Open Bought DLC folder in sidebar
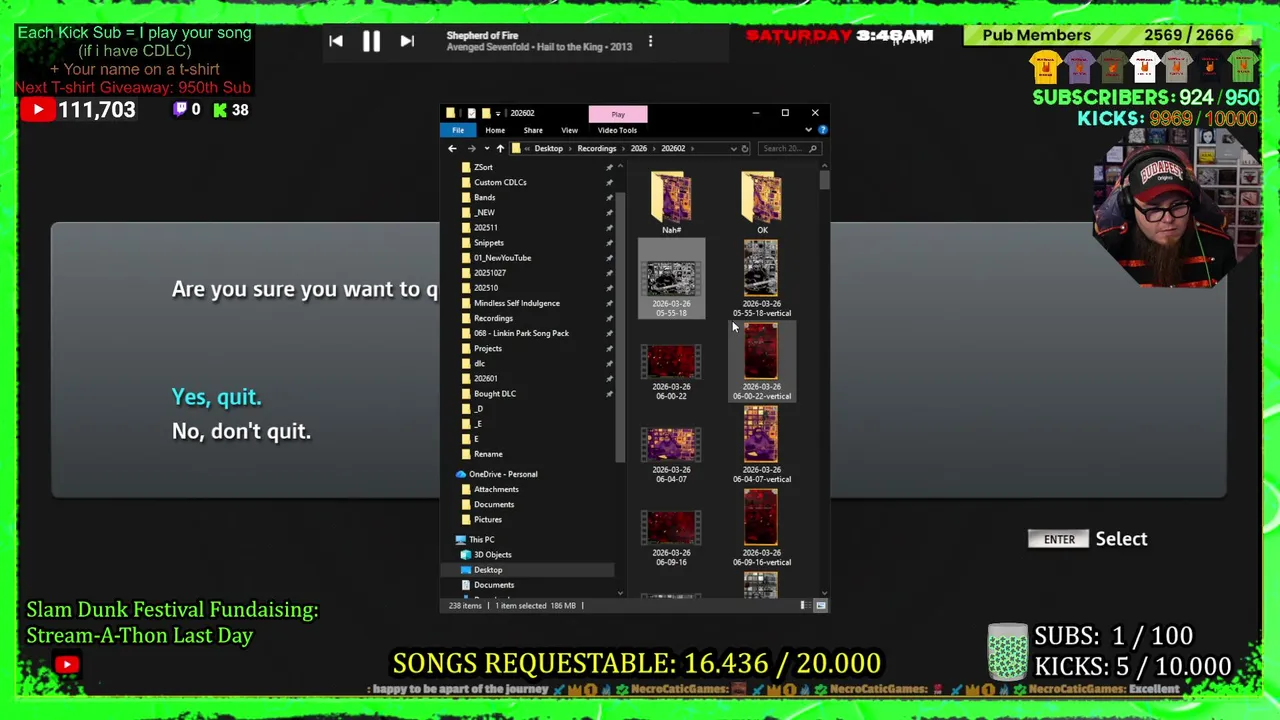Screen dimensions: 1280x720 pyautogui.click(x=494, y=393)
